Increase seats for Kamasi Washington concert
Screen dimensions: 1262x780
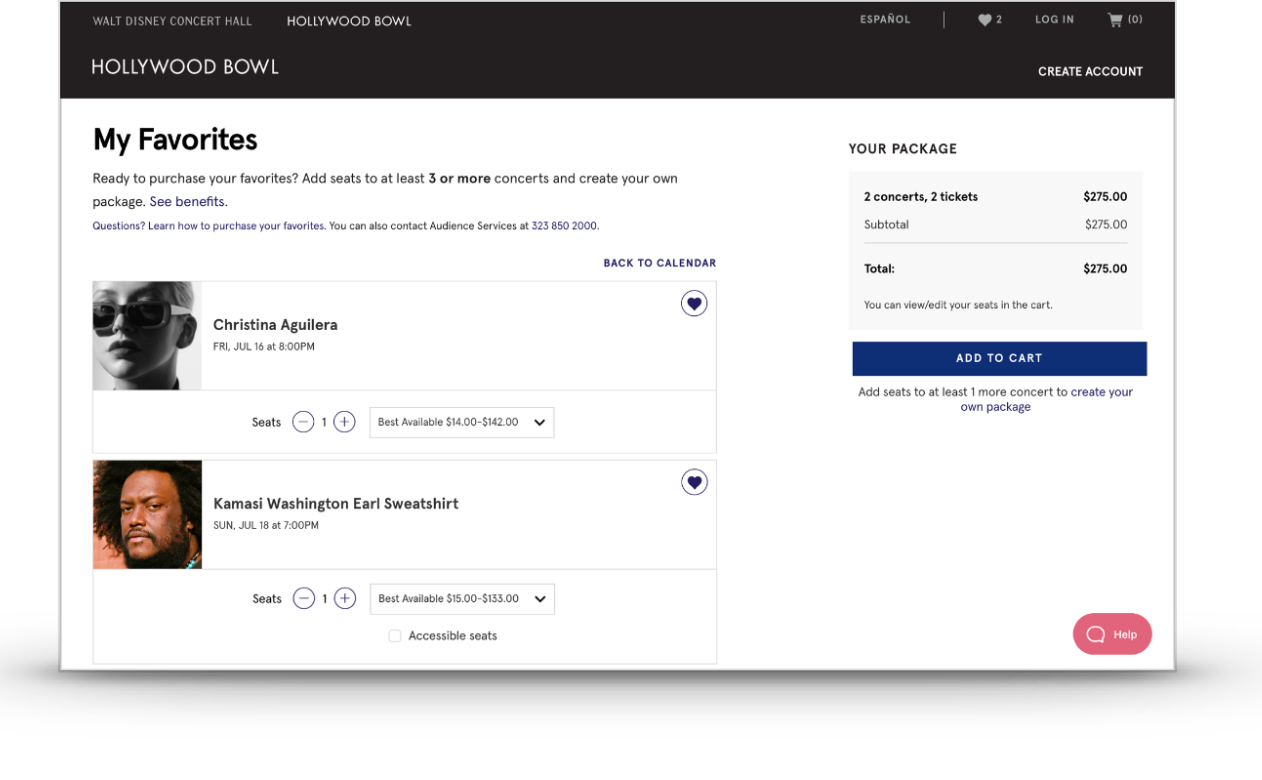[x=345, y=599]
